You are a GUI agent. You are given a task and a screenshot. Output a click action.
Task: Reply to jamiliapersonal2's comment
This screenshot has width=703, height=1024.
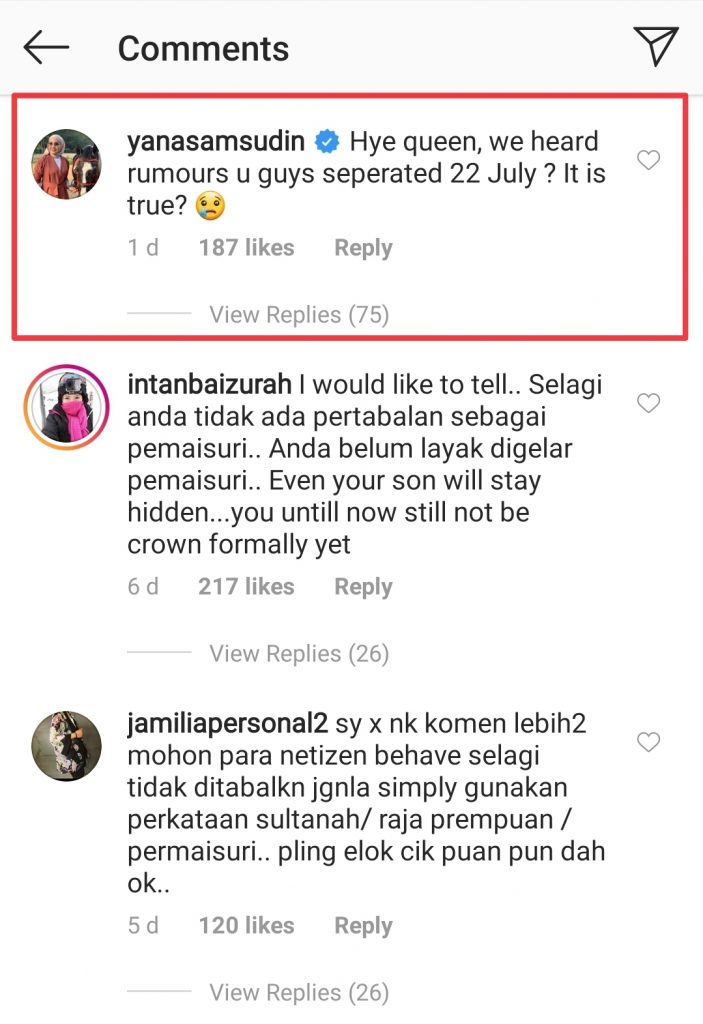click(x=363, y=926)
